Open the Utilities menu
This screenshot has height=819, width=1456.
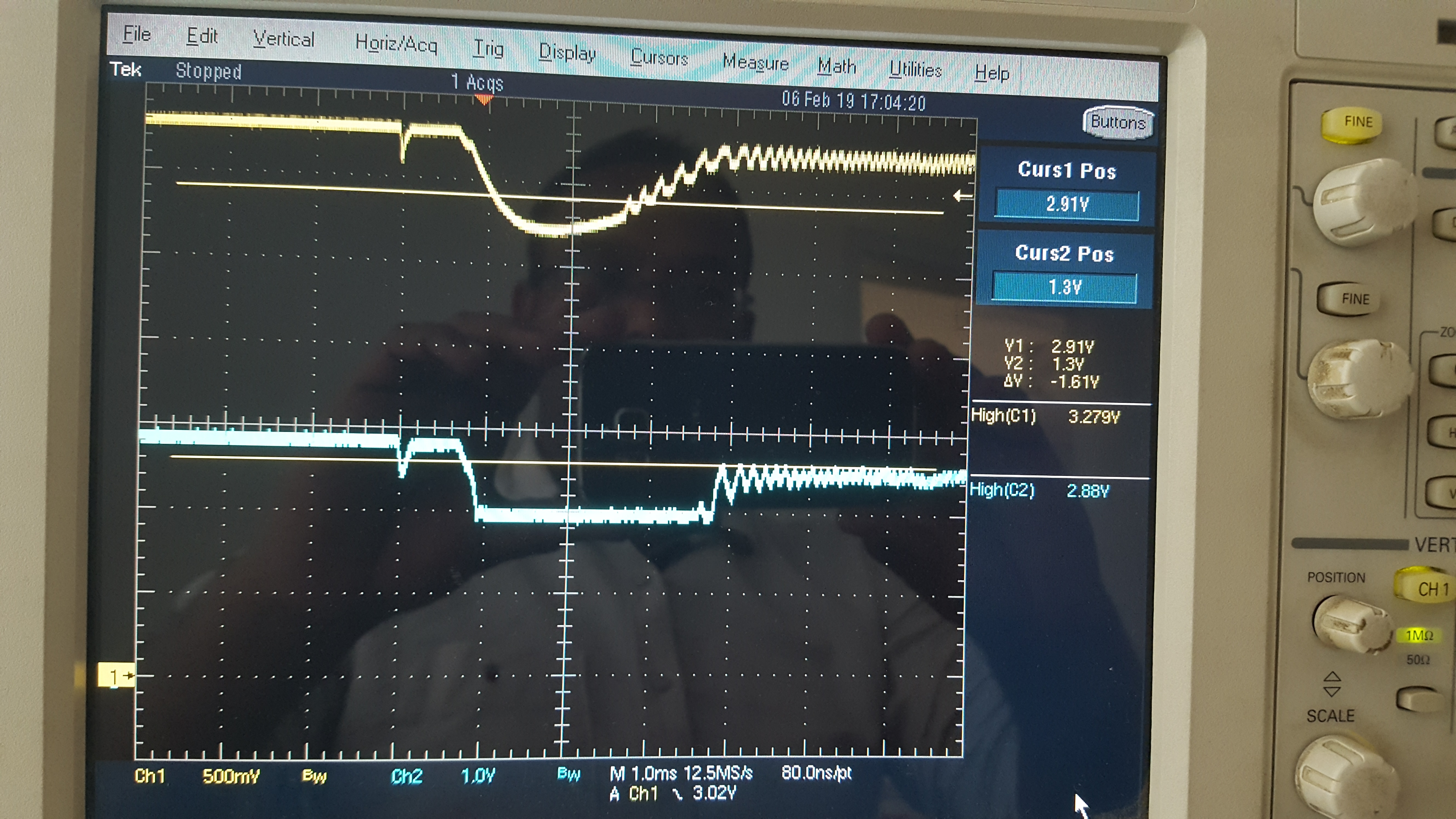coord(915,70)
